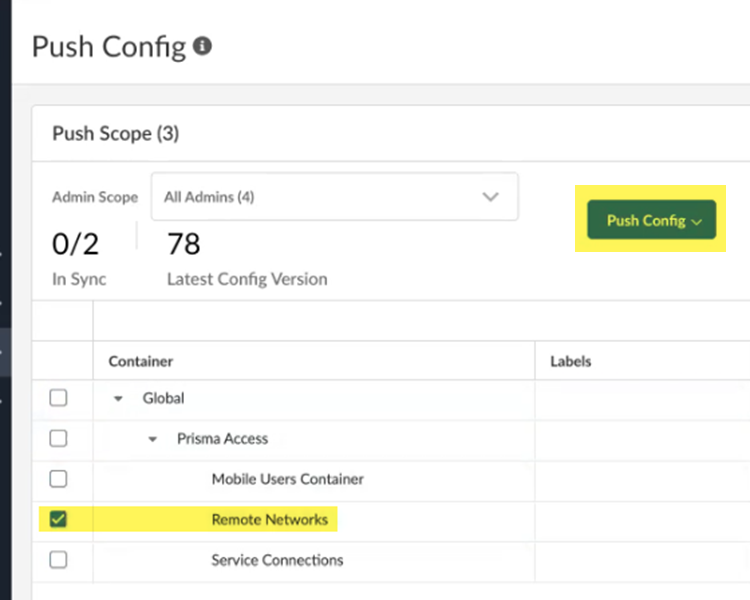Sort by the Container column header

(141, 361)
